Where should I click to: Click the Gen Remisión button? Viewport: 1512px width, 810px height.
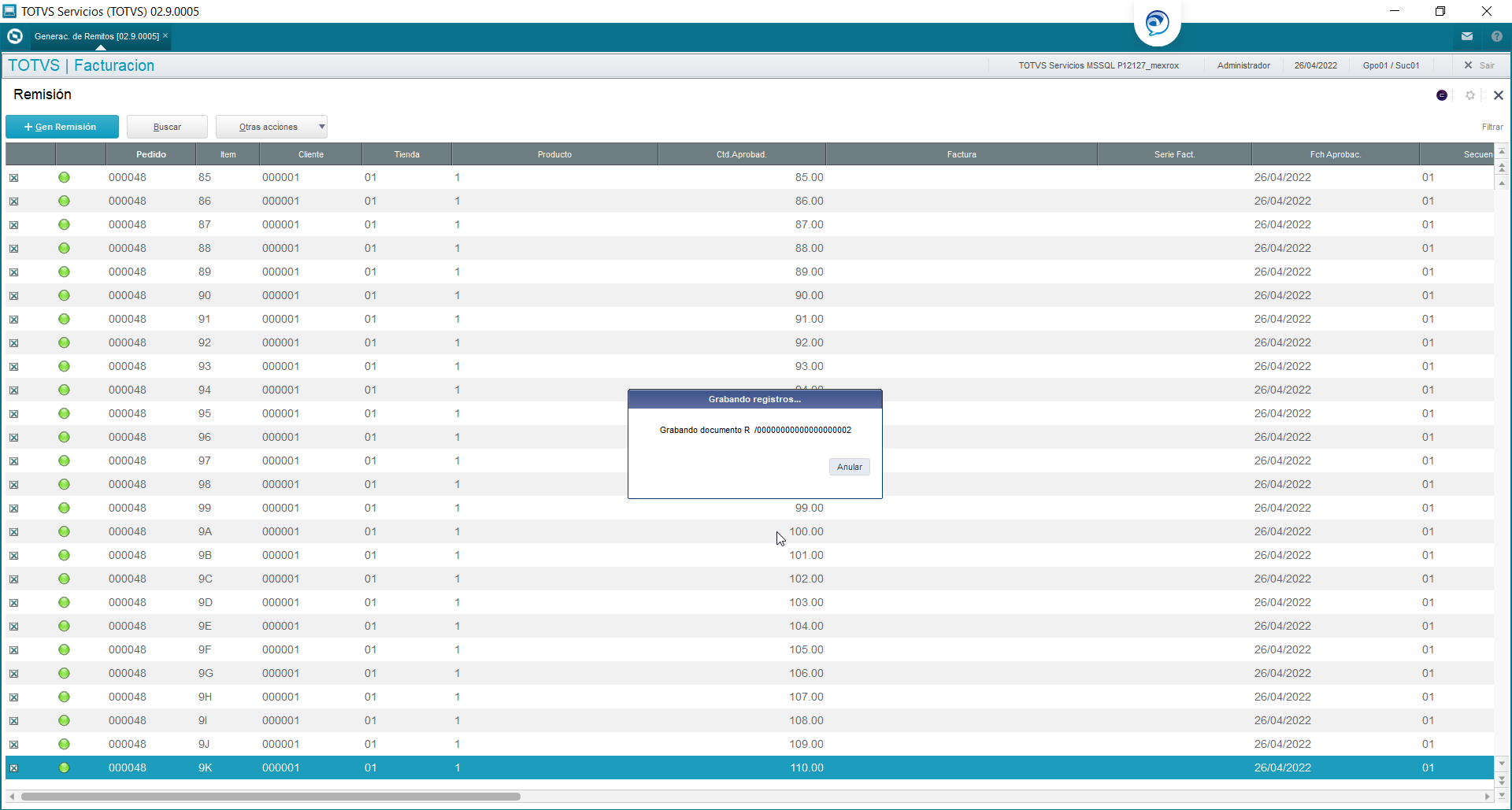coord(62,127)
